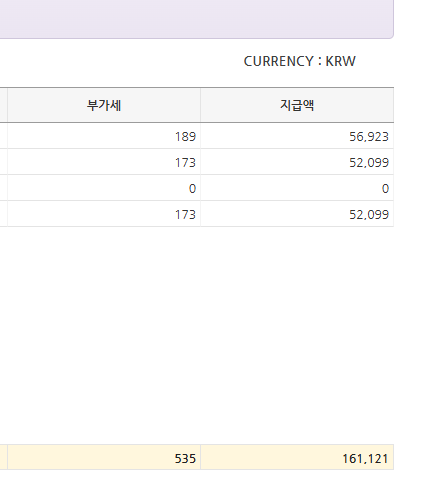This screenshot has width=423, height=487.
Task: Select the 0 value under 부가세
Action: point(104,188)
